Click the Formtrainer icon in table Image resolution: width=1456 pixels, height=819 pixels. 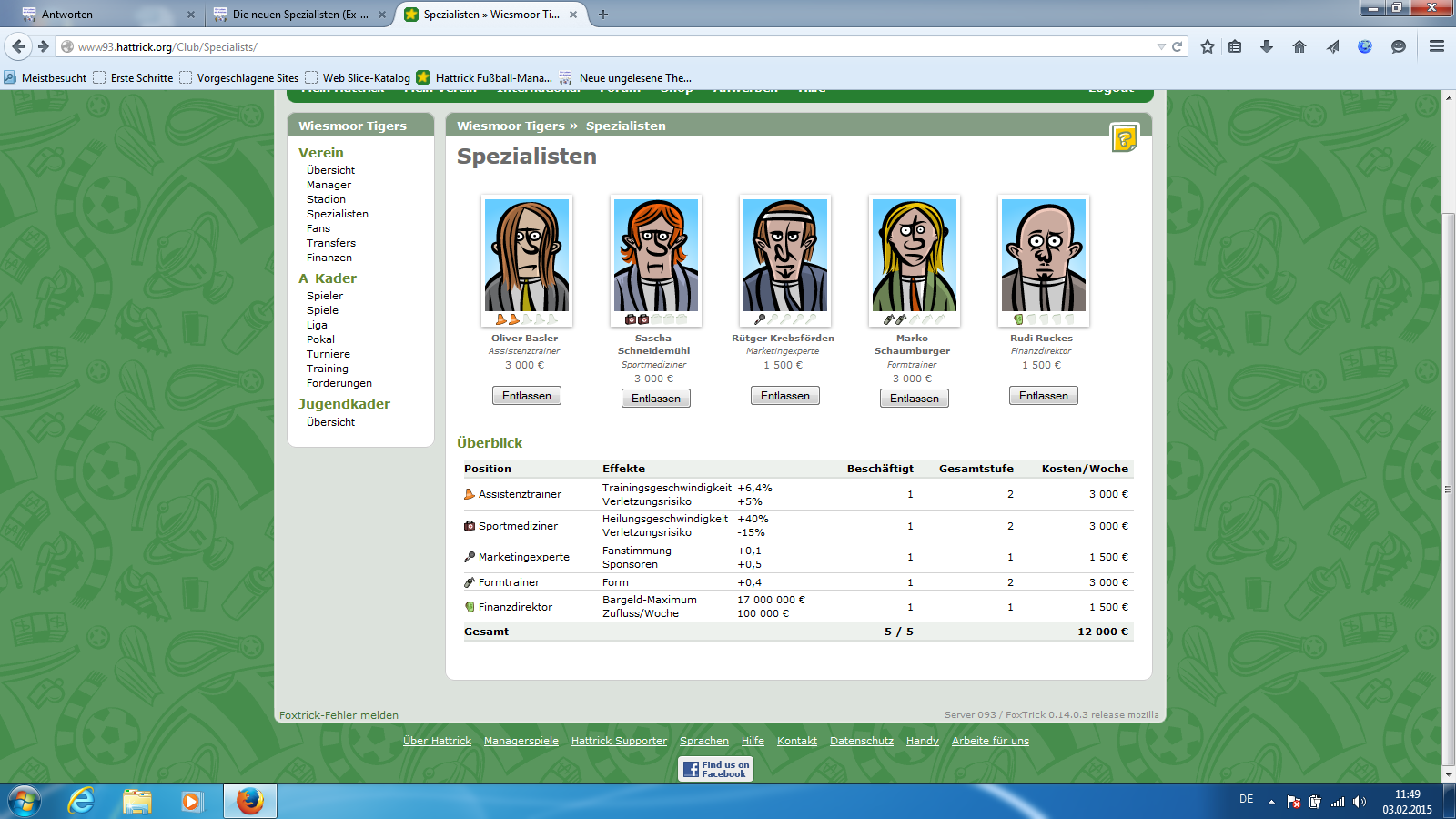pos(470,582)
